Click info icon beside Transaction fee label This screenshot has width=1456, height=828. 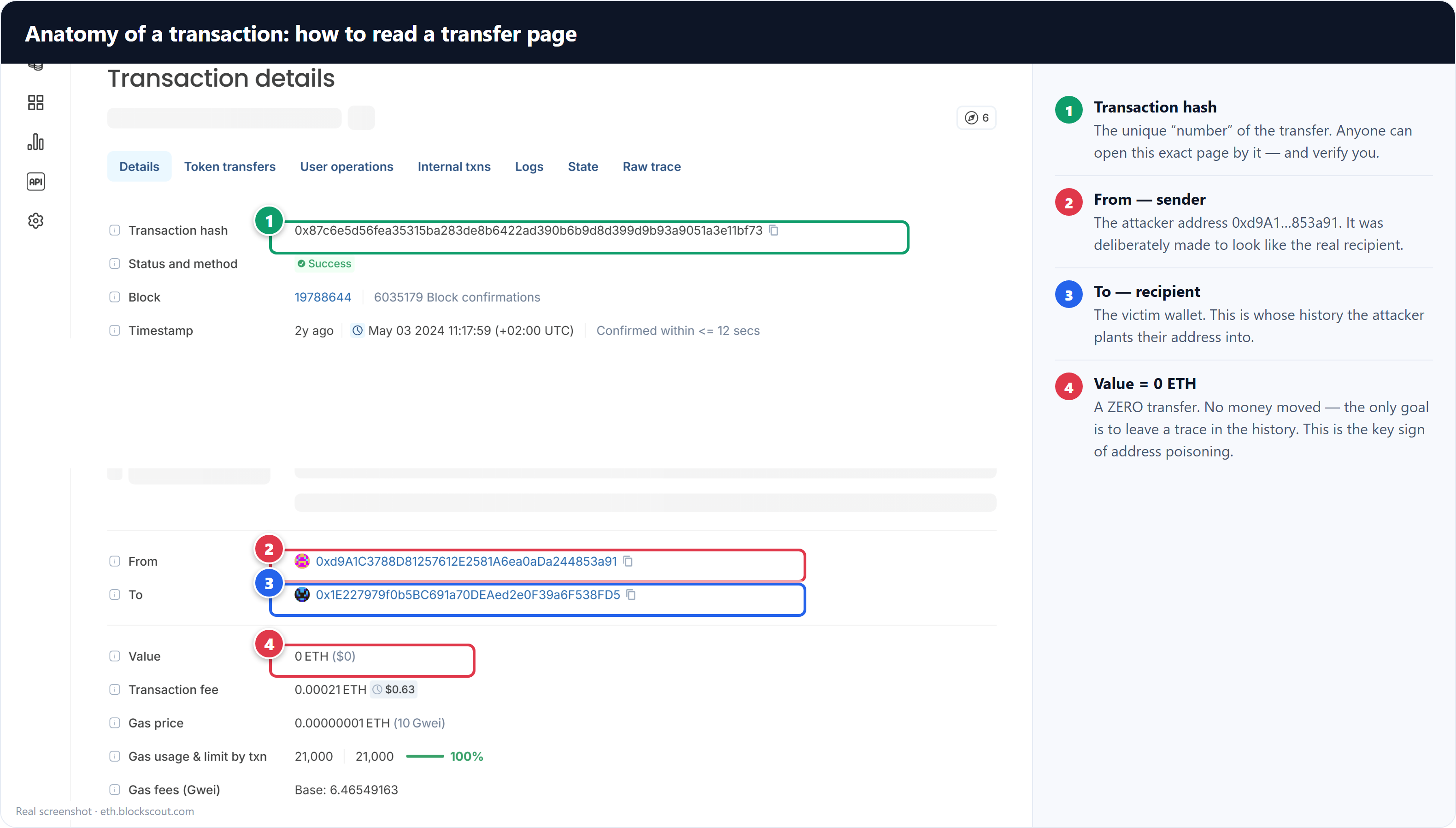tap(115, 690)
